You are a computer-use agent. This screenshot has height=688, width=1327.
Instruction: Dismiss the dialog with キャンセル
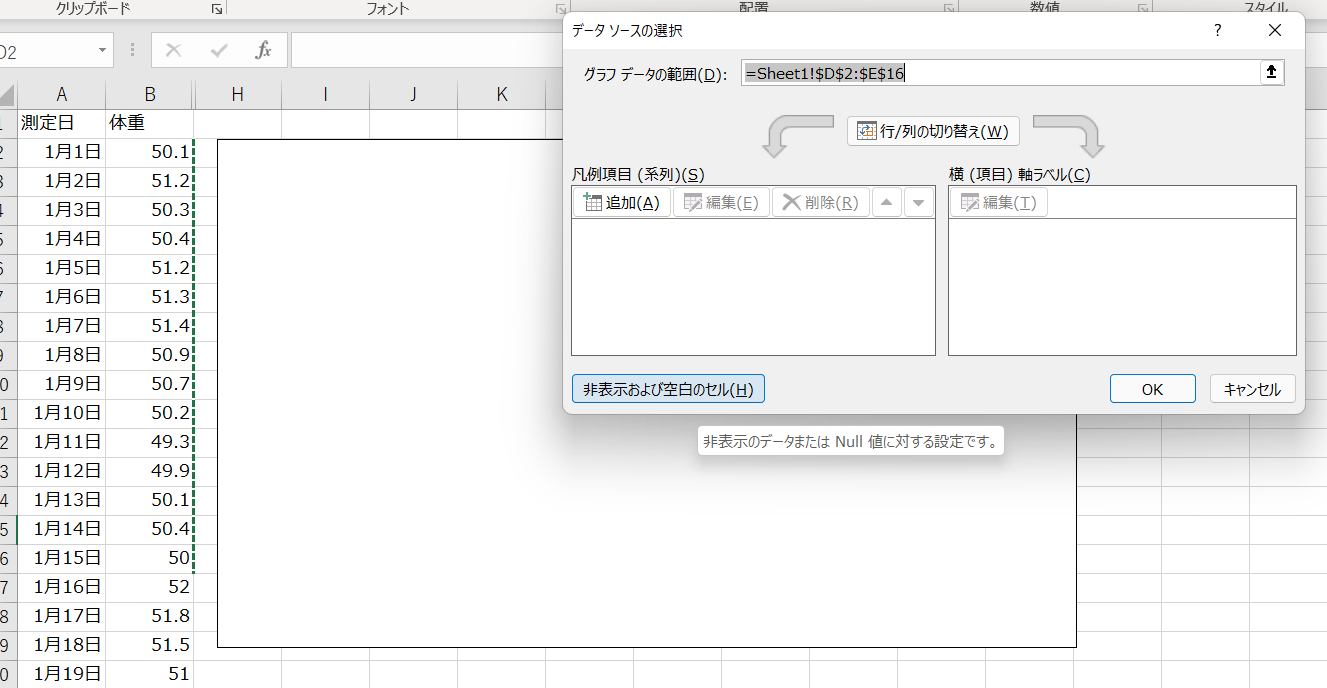pyautogui.click(x=1252, y=389)
